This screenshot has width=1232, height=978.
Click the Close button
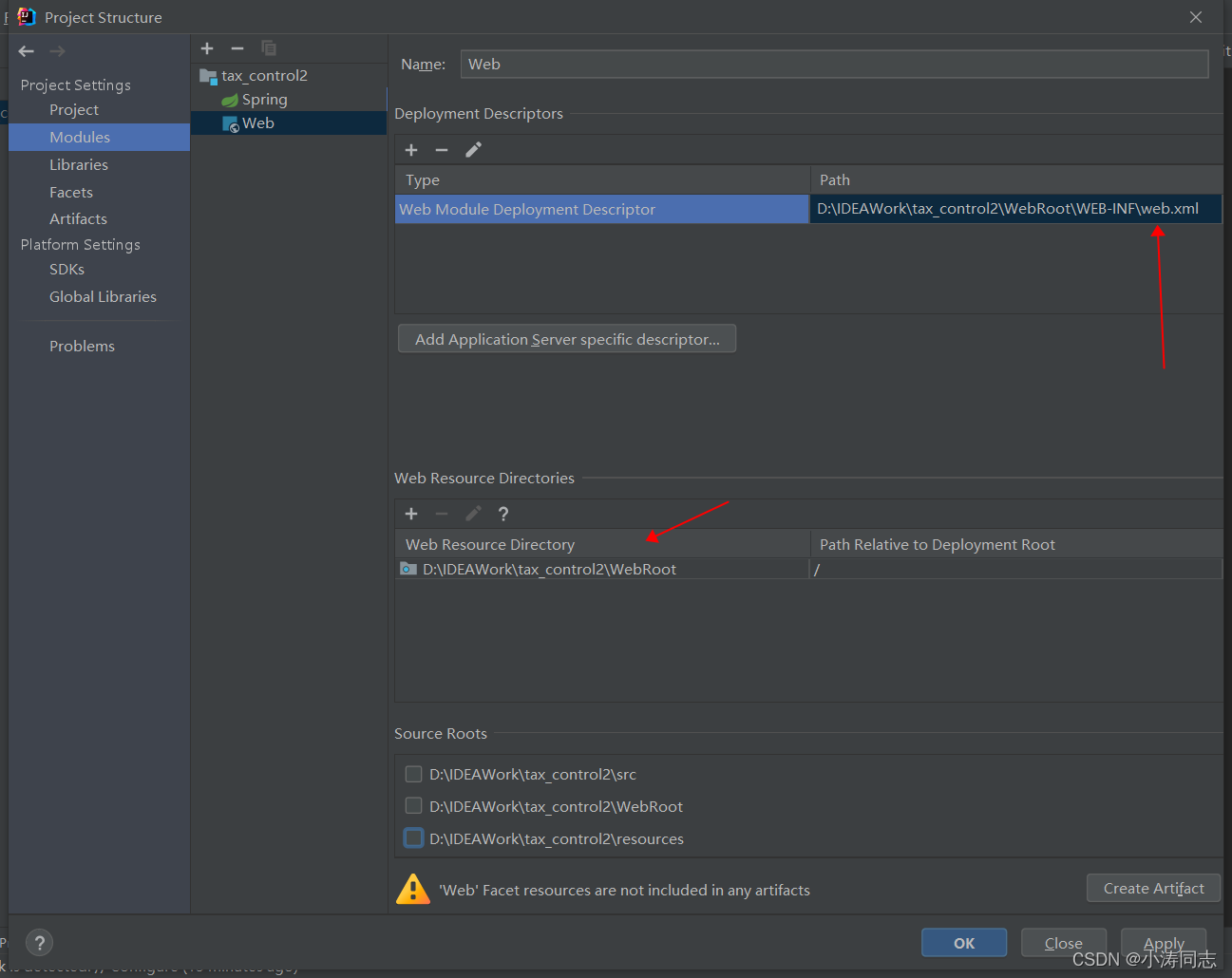1064,943
